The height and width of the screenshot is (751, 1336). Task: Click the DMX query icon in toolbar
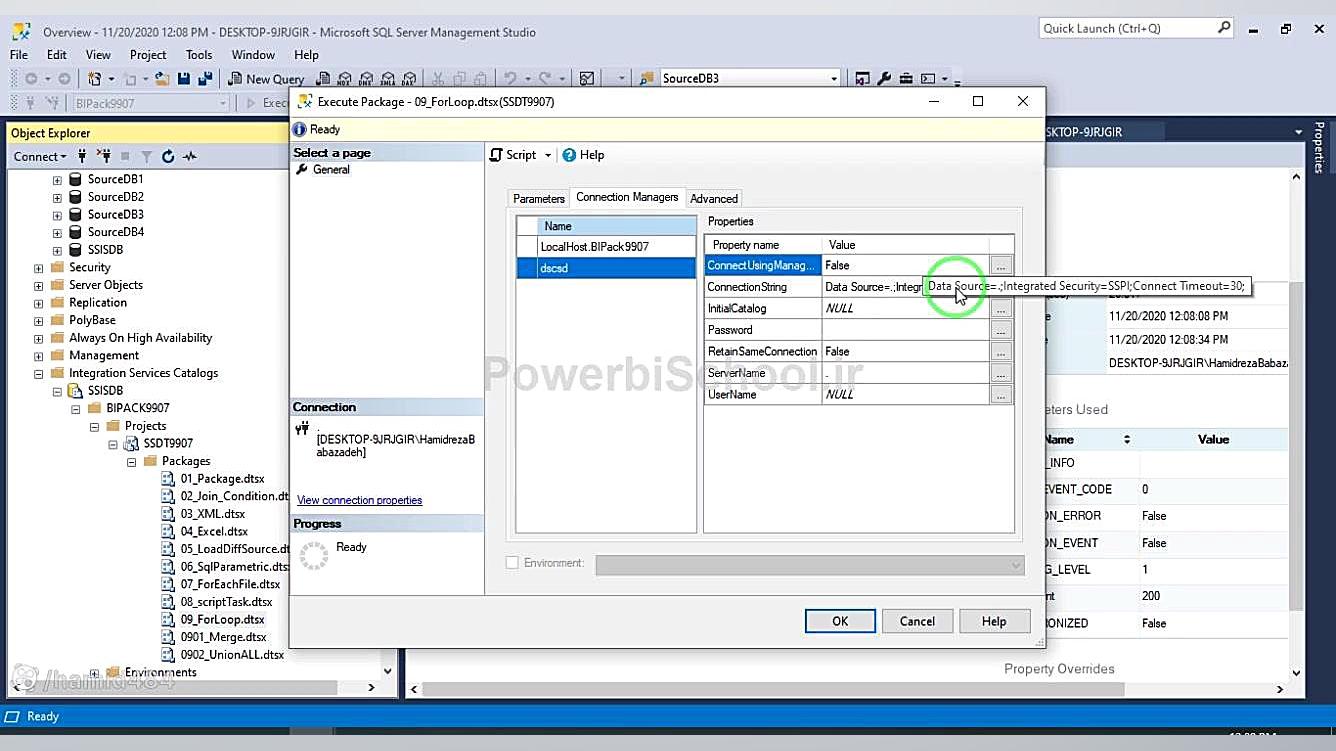[366, 79]
